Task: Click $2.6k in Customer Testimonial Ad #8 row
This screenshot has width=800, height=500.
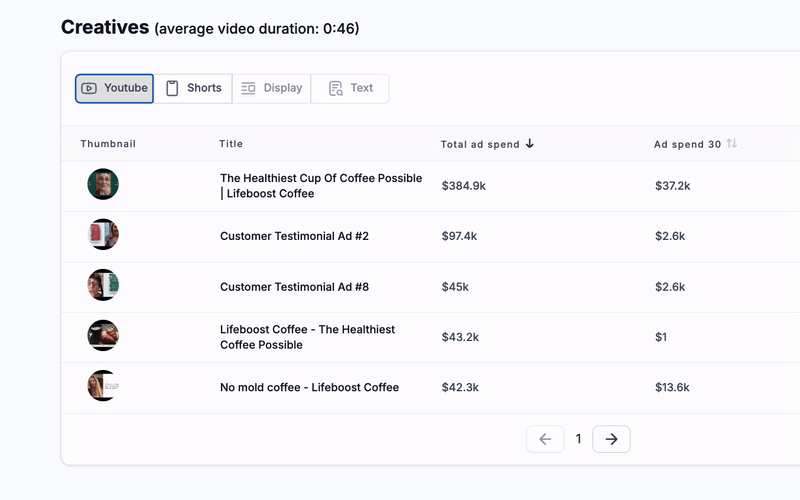Action: tap(670, 287)
